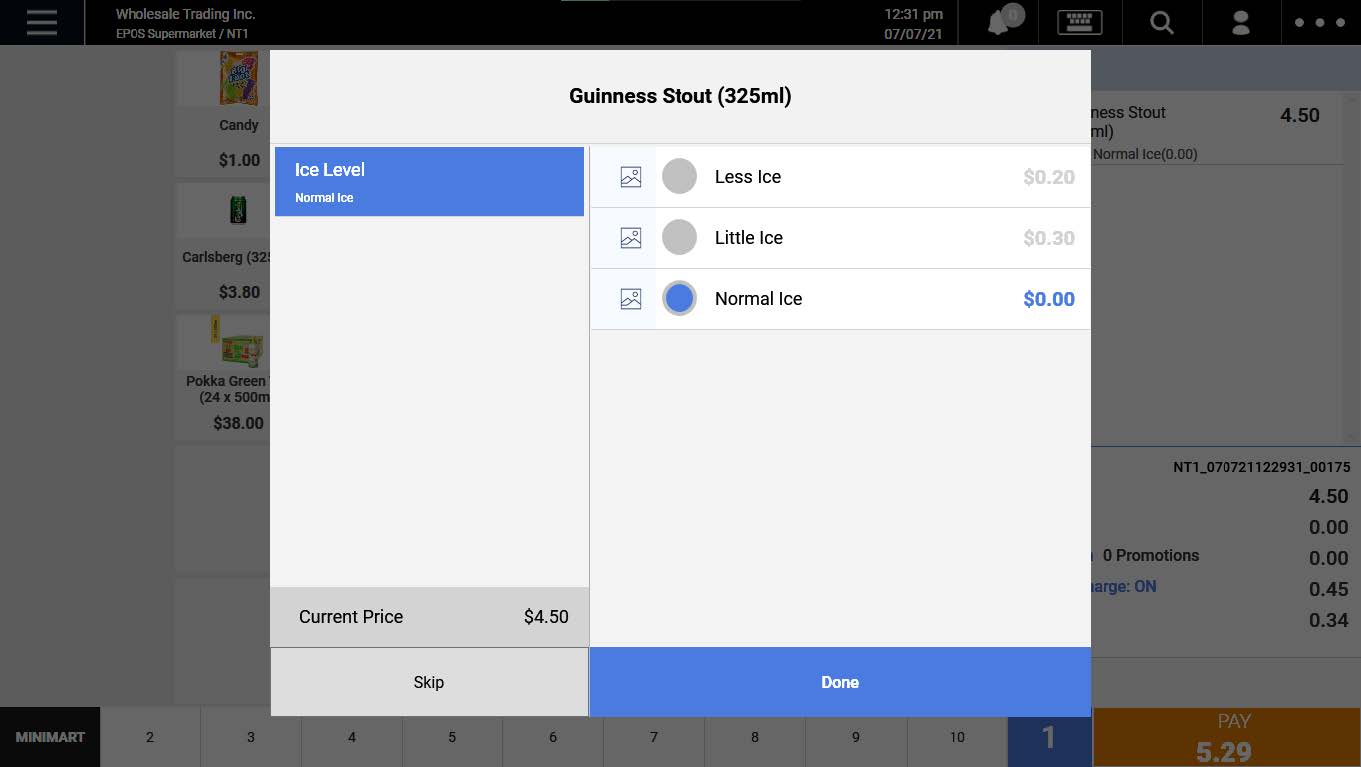Image resolution: width=1361 pixels, height=767 pixels.
Task: Click the 12:31 pm date and time display
Action: [913, 23]
